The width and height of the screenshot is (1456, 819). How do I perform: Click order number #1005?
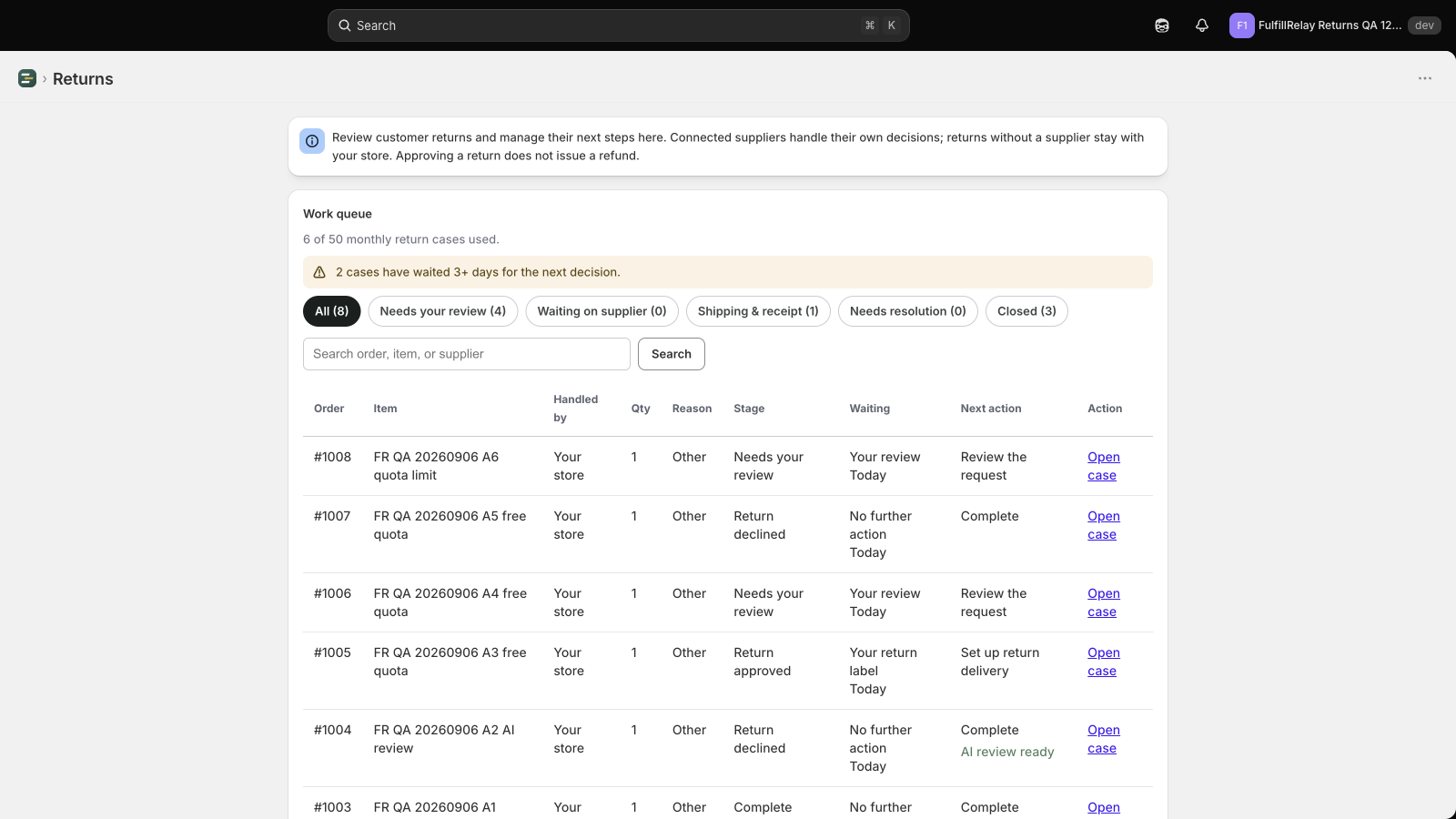[x=332, y=652]
